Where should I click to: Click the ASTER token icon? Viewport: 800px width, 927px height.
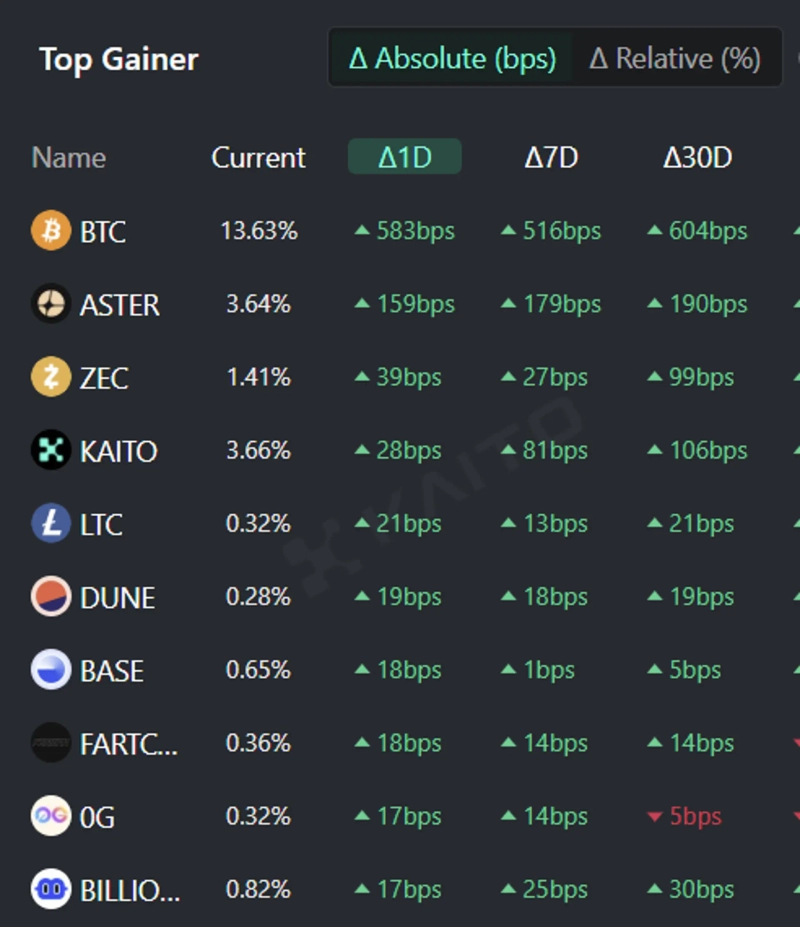coord(51,304)
